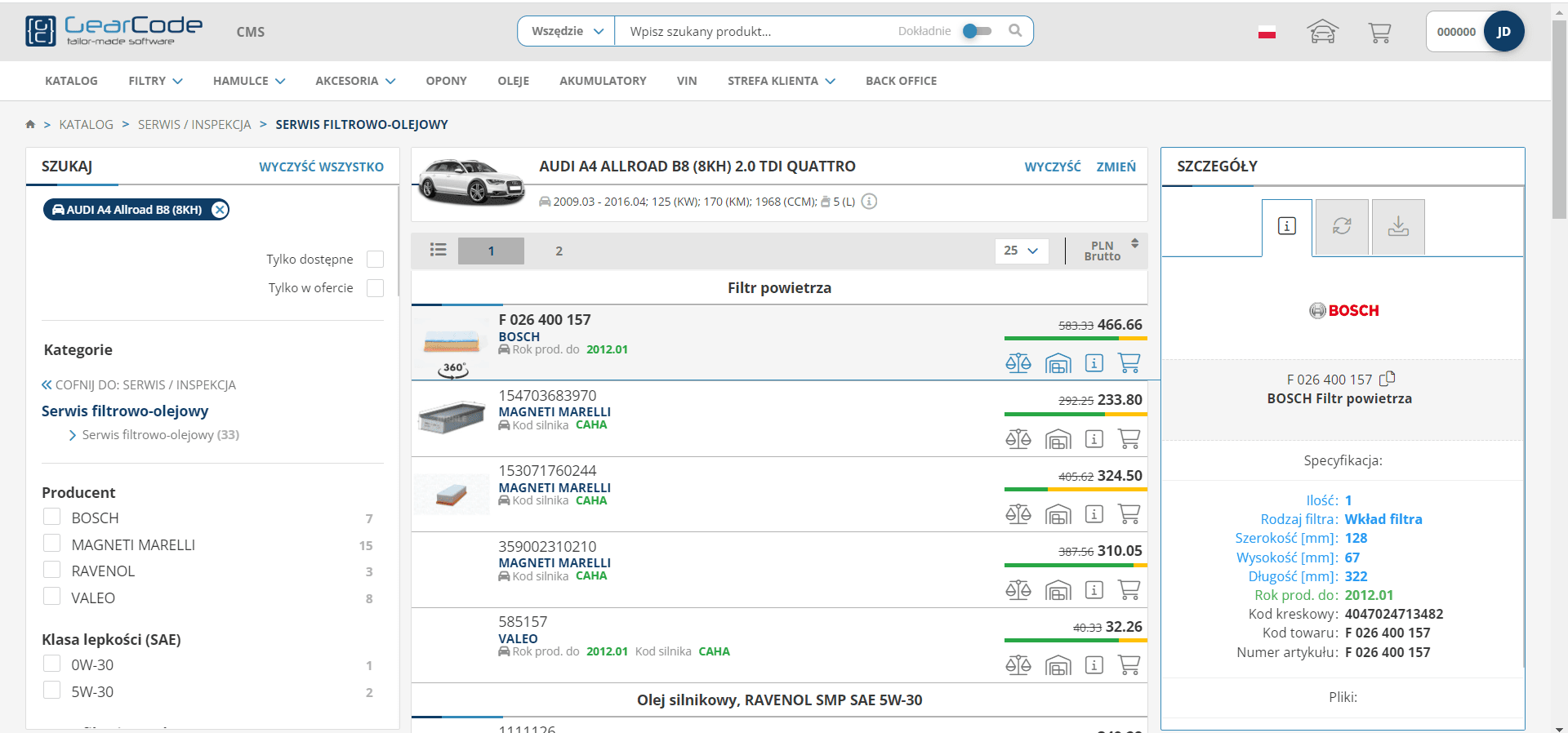1568x733 pixels.
Task: Open the OPONY menu item
Action: pyautogui.click(x=446, y=81)
